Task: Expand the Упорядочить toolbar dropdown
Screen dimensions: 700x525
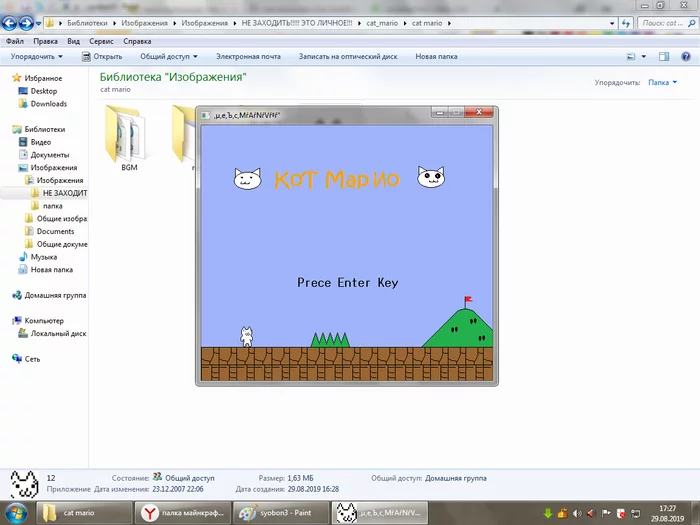Action: (x=37, y=57)
